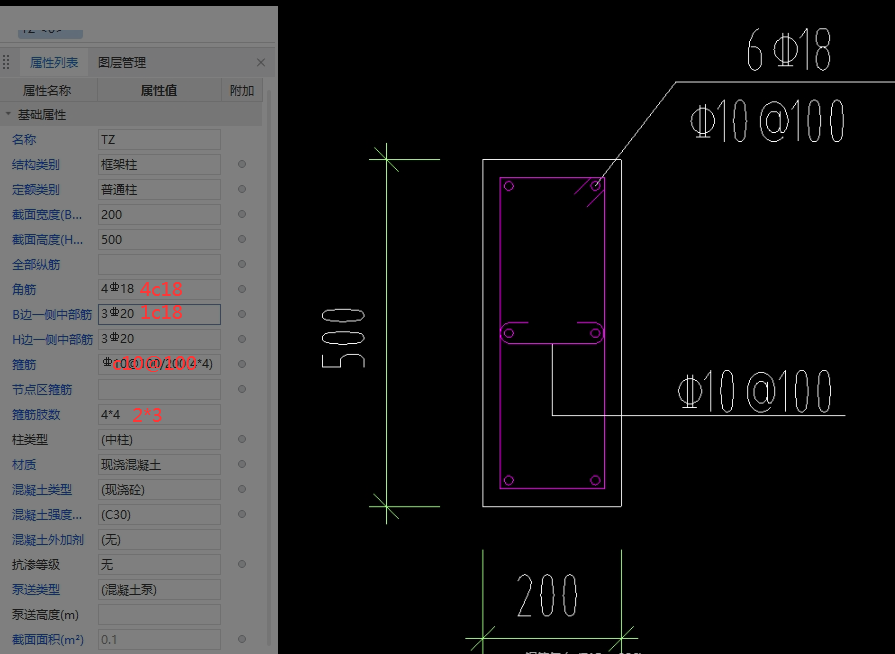Toggle 附加 circle for 结构类别 row
The width and height of the screenshot is (895, 654).
pos(242,164)
